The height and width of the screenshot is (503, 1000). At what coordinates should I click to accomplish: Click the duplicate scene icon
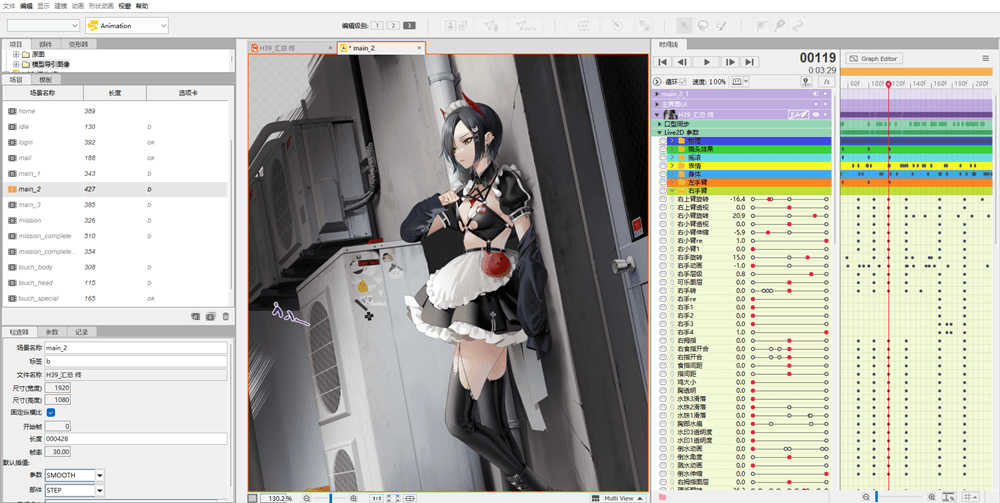pyautogui.click(x=210, y=316)
